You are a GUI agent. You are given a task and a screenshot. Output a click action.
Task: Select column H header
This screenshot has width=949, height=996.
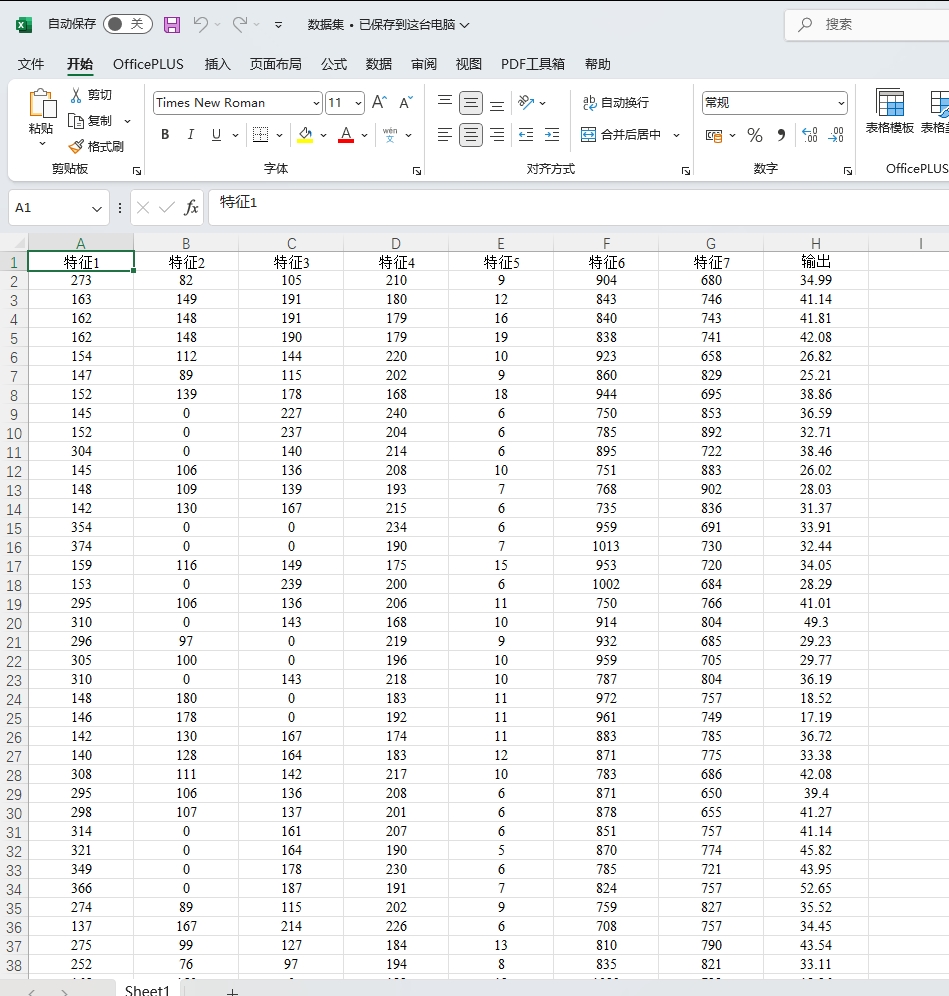click(x=816, y=243)
